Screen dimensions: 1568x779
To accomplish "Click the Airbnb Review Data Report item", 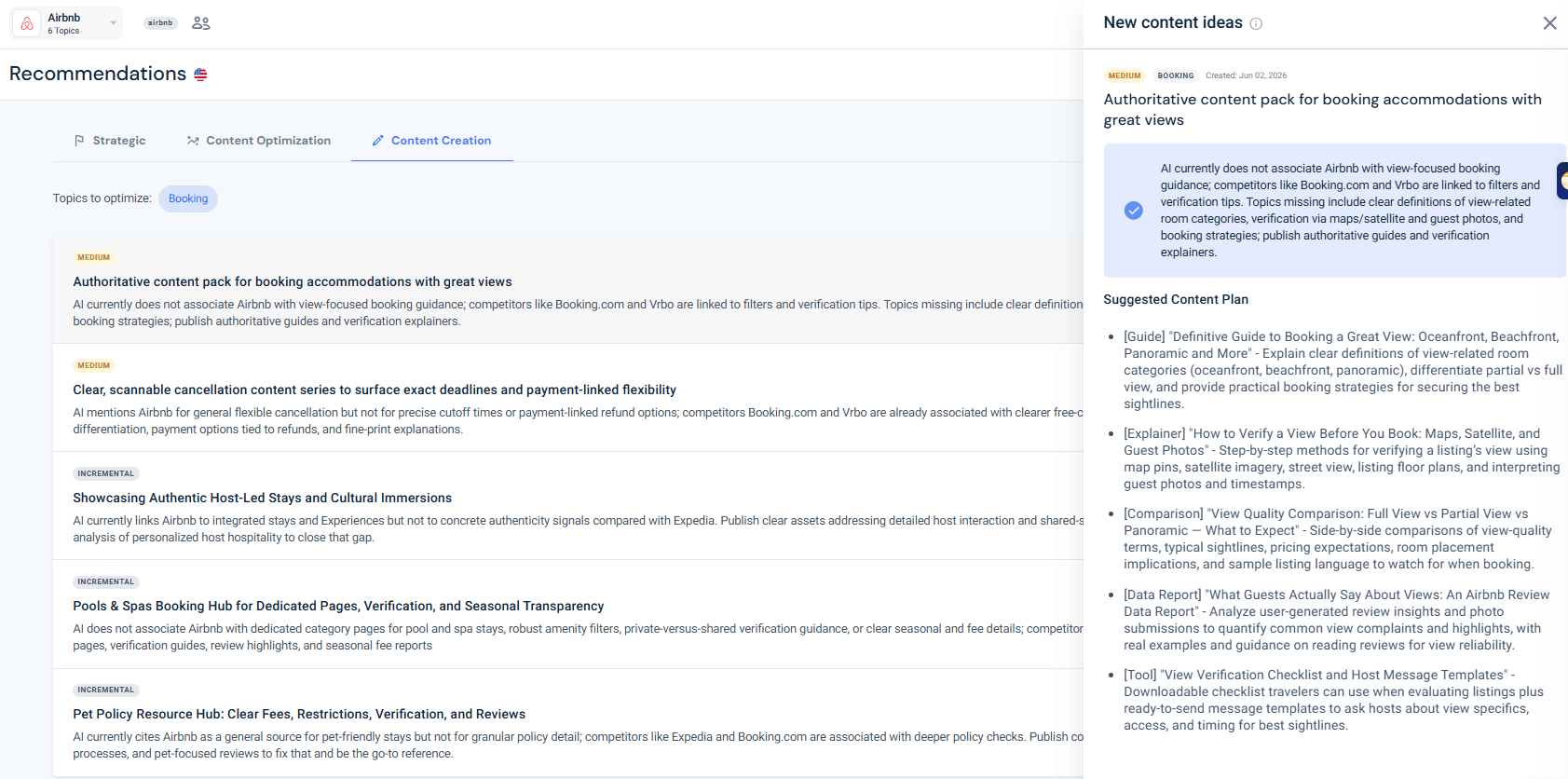I will tap(1337, 620).
